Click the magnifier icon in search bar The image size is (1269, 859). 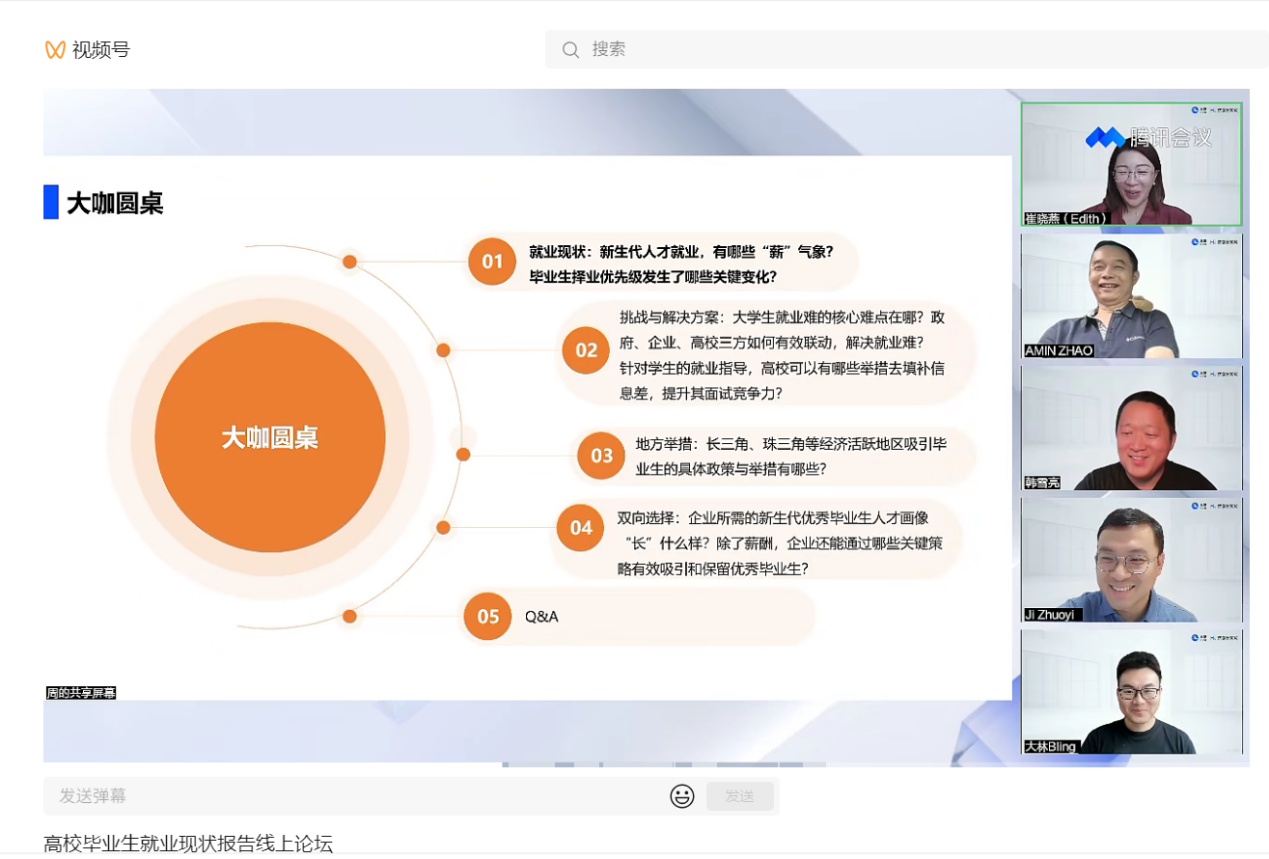[570, 50]
